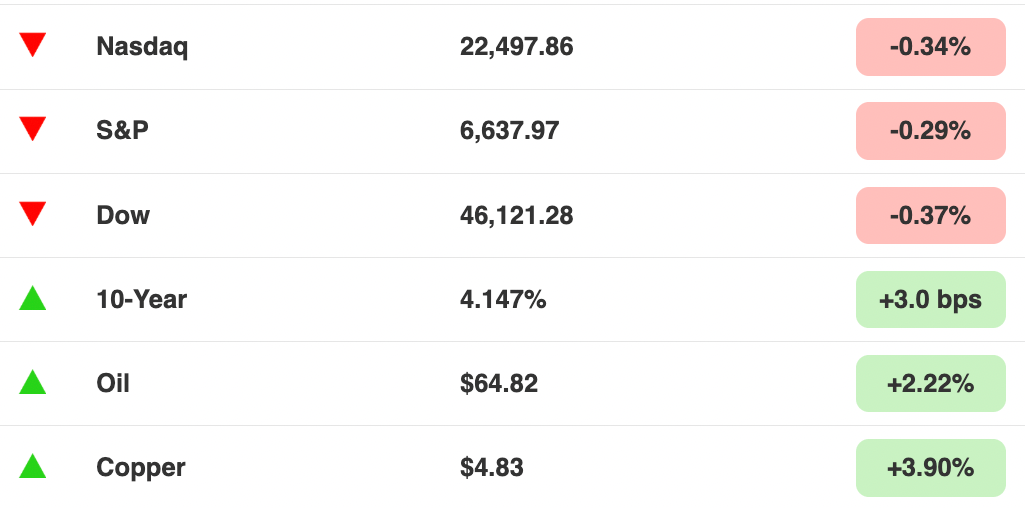The image size is (1025, 508).
Task: Select the Nasdaq value 22,497.86
Action: point(516,46)
